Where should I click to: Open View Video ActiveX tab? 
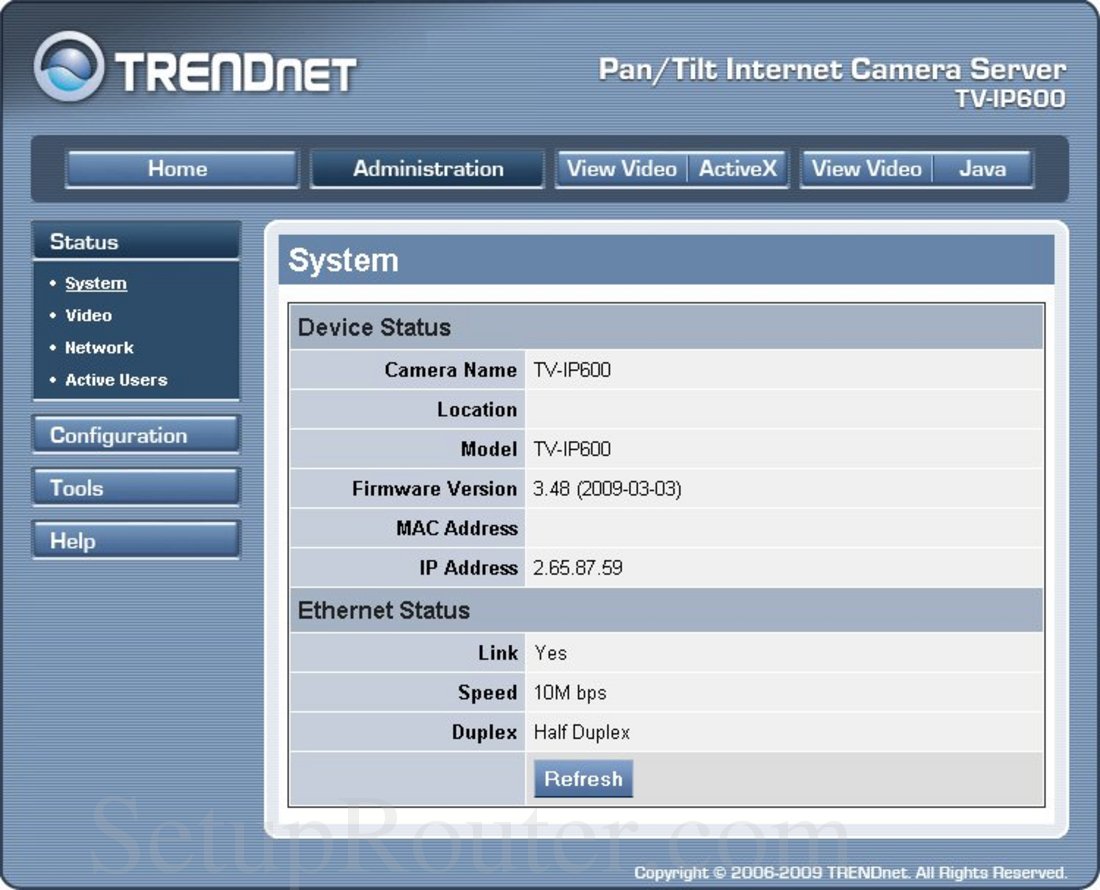672,169
